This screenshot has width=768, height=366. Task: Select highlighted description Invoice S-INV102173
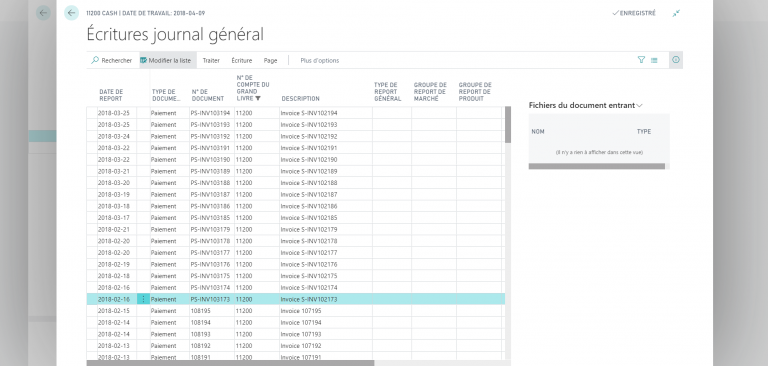[x=326, y=299]
